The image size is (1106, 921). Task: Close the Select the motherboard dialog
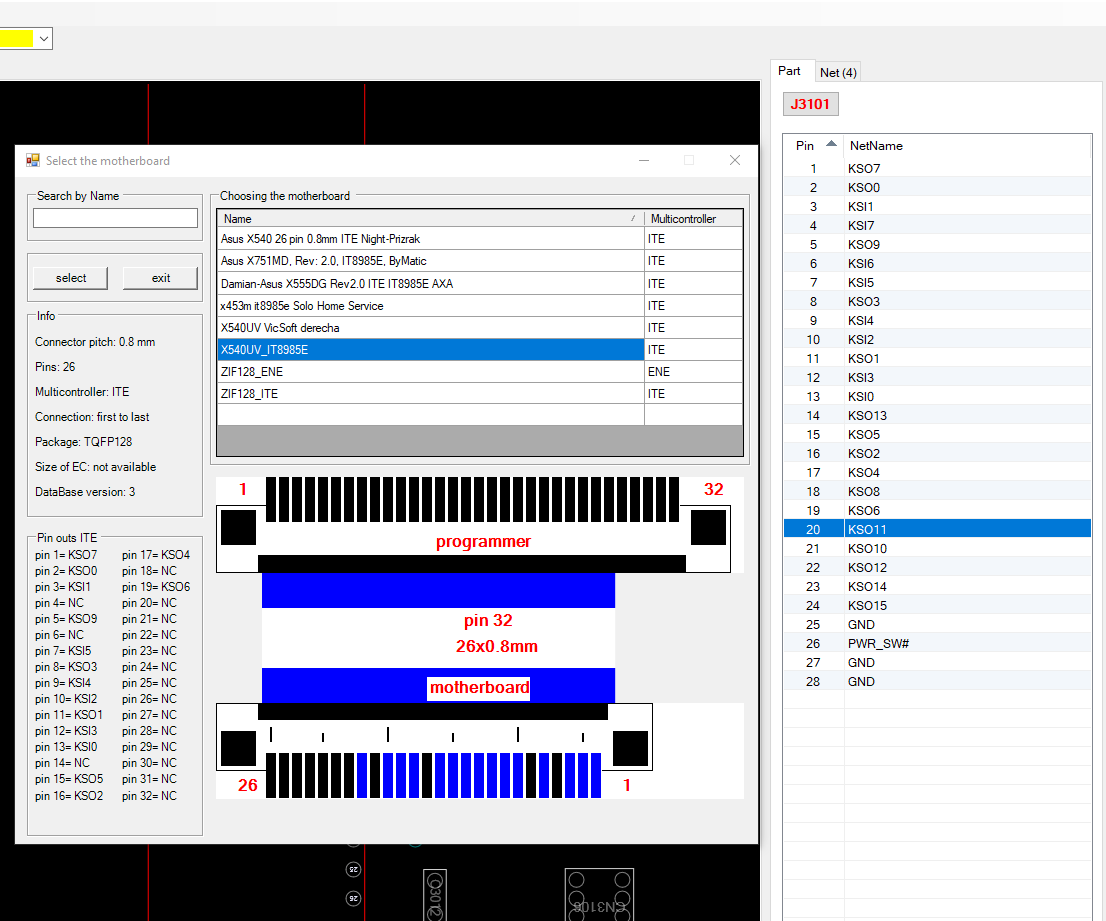click(x=735, y=161)
